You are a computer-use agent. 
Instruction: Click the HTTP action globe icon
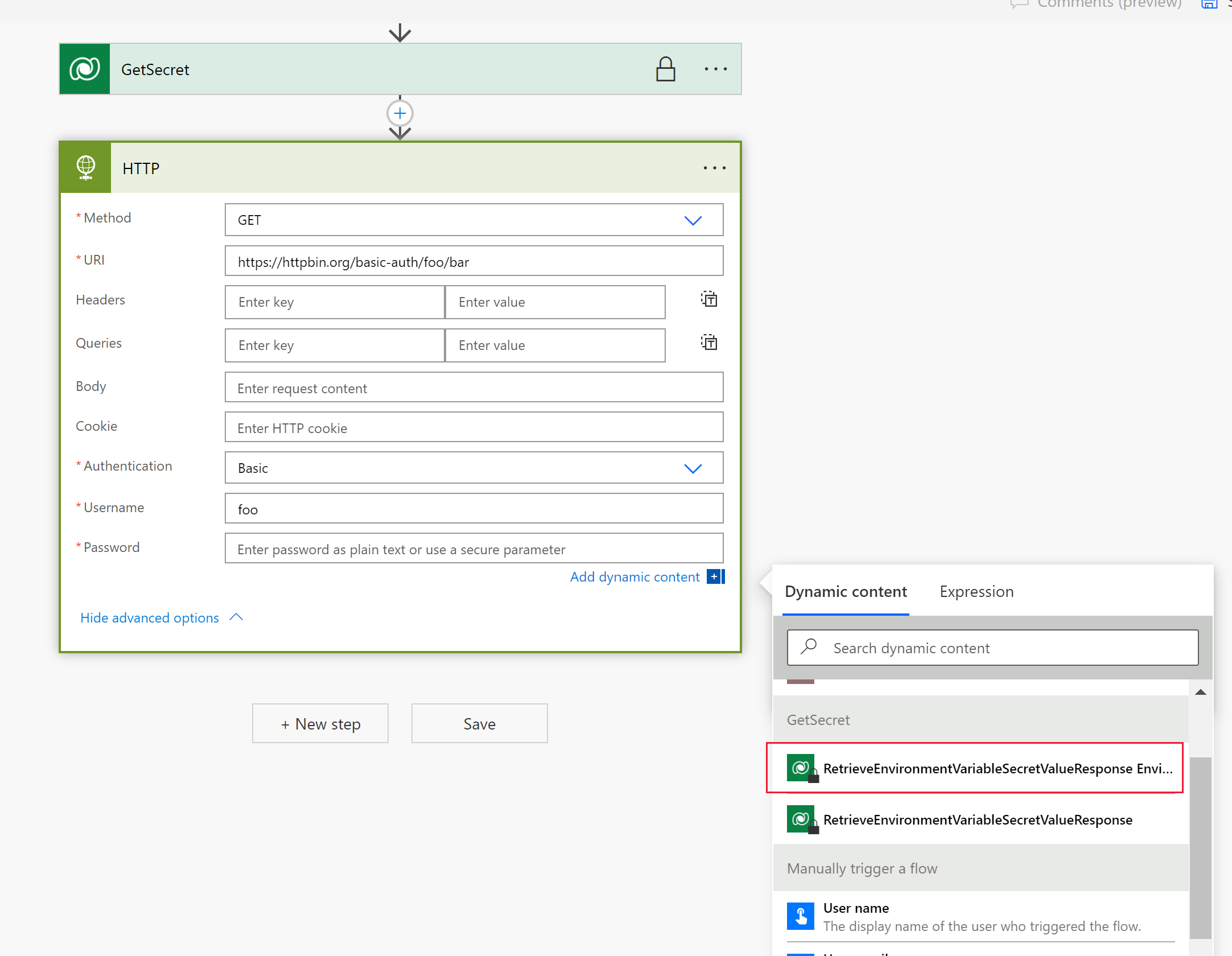click(86, 166)
